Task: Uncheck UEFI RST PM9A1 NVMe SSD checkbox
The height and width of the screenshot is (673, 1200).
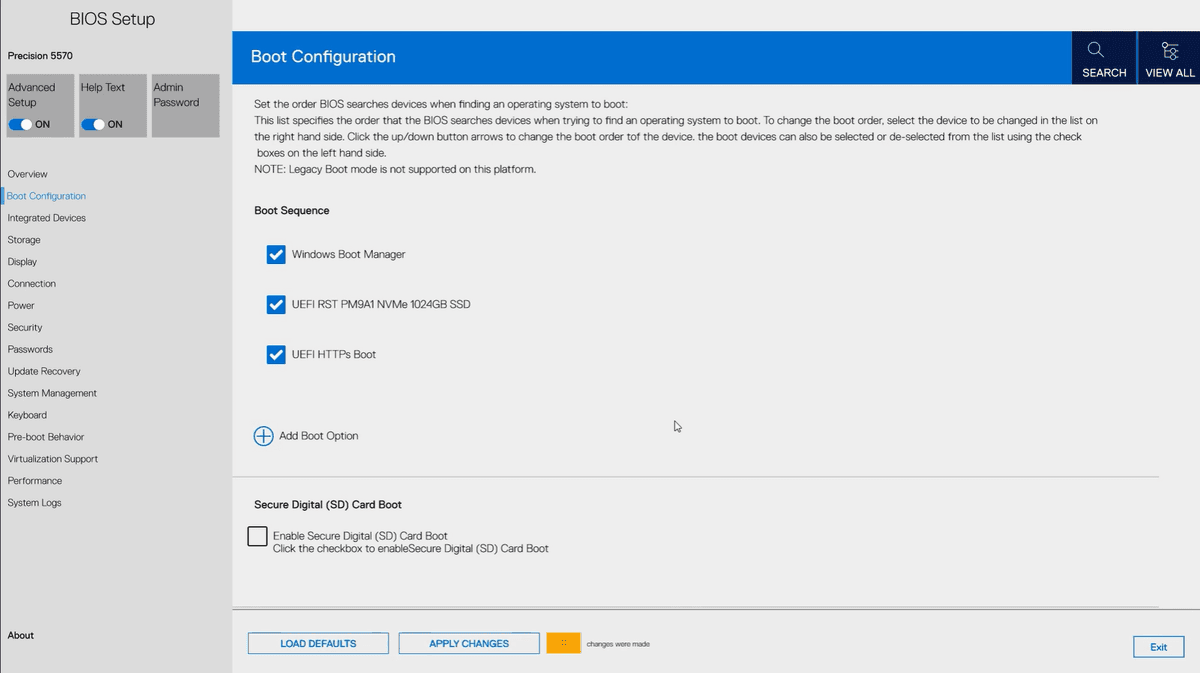Action: [277, 304]
